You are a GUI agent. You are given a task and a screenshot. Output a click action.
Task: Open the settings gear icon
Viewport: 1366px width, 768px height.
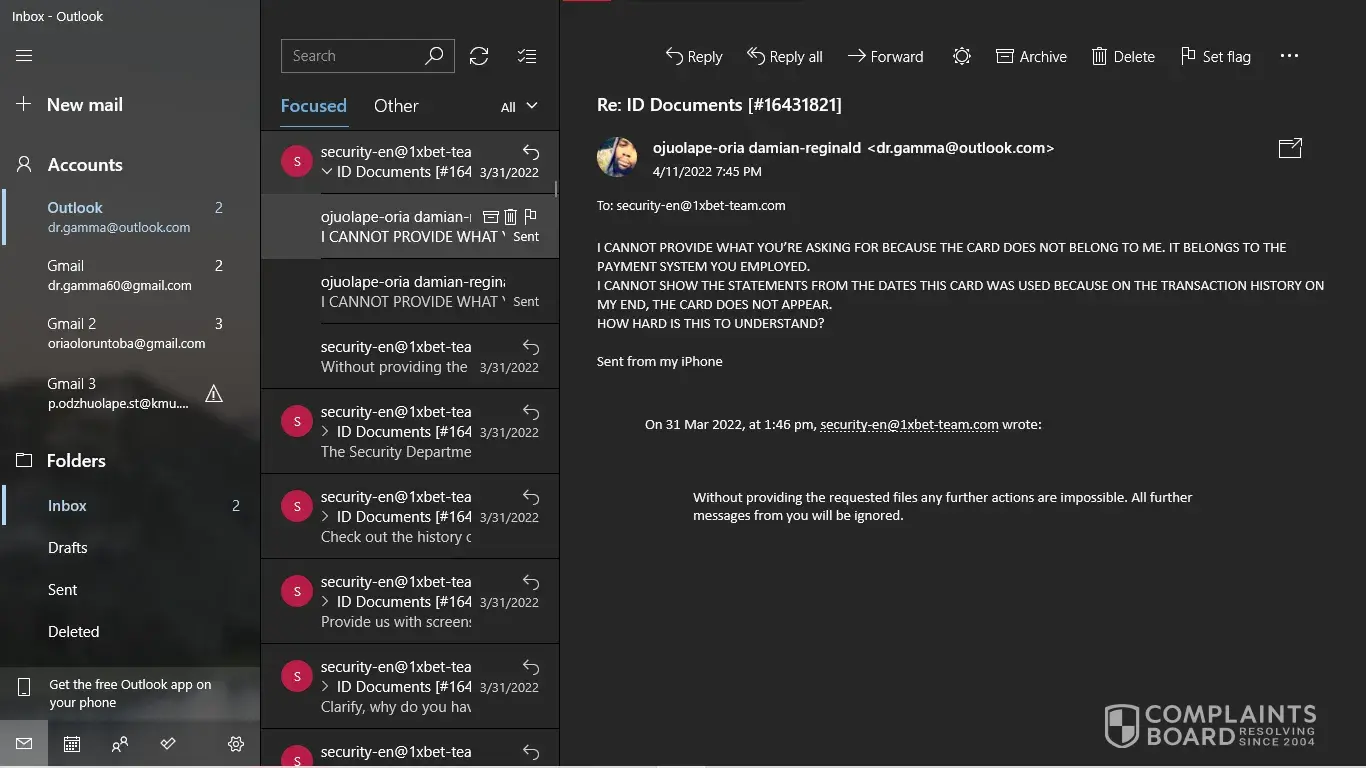(x=236, y=744)
